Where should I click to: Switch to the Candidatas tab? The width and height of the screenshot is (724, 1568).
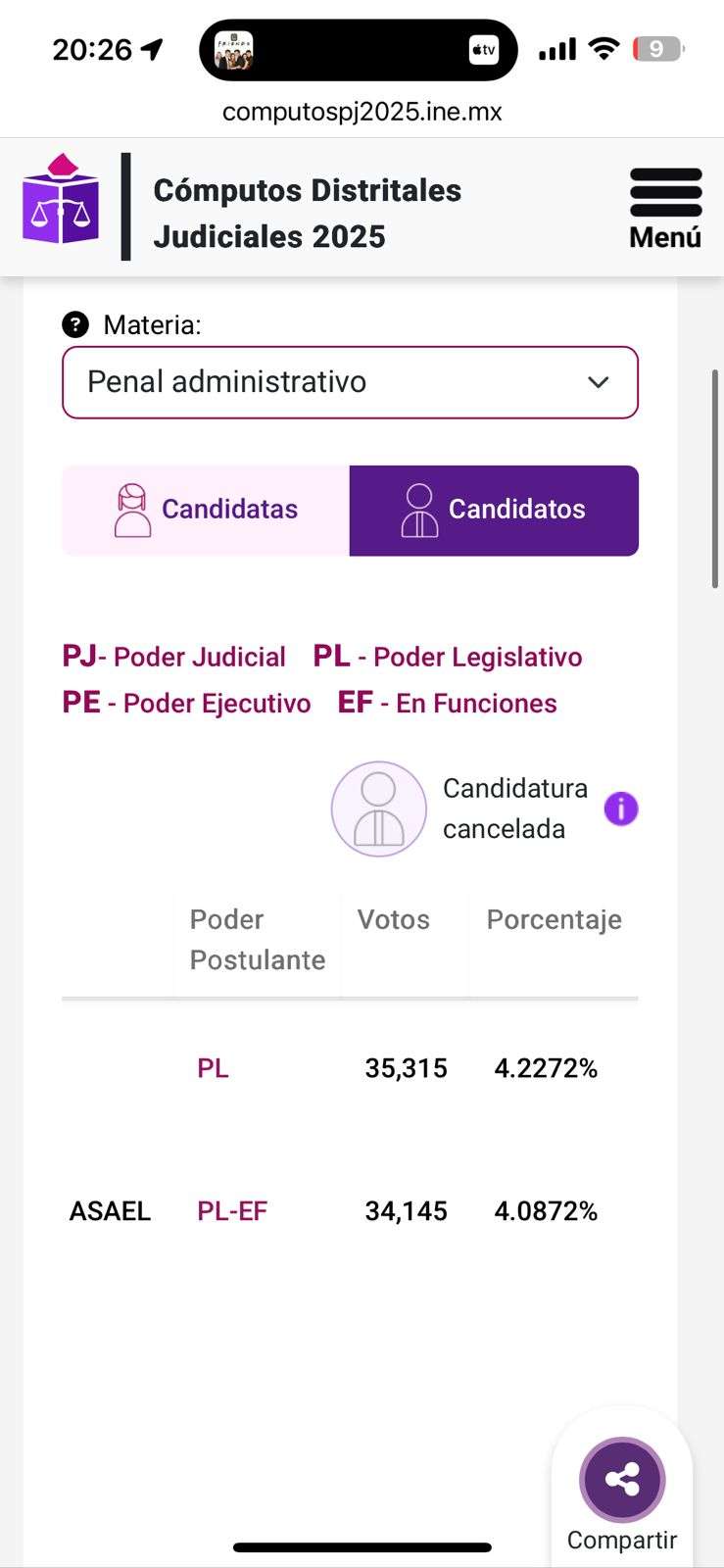[x=206, y=511]
